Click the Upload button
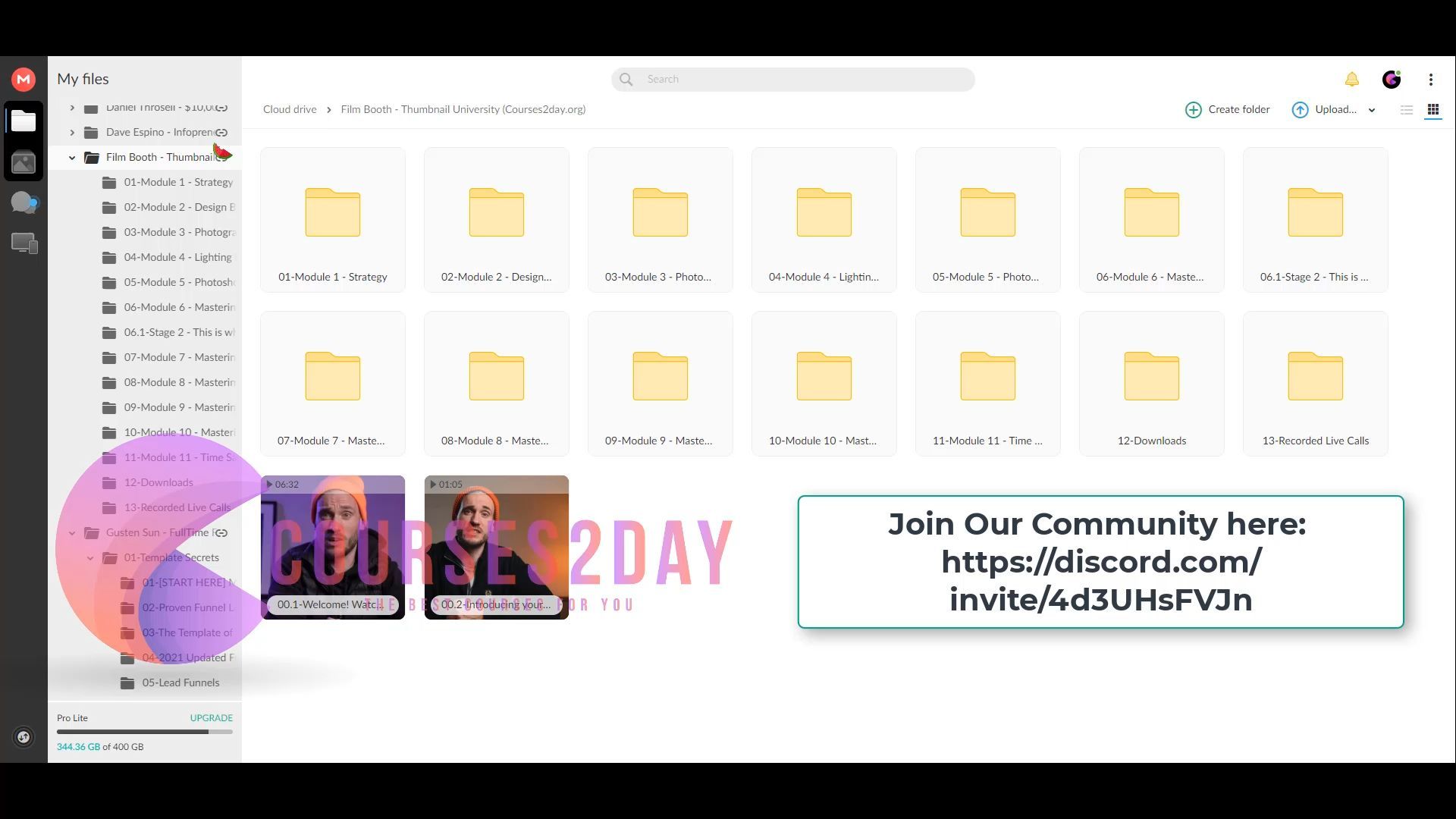This screenshot has height=819, width=1456. click(x=1324, y=110)
